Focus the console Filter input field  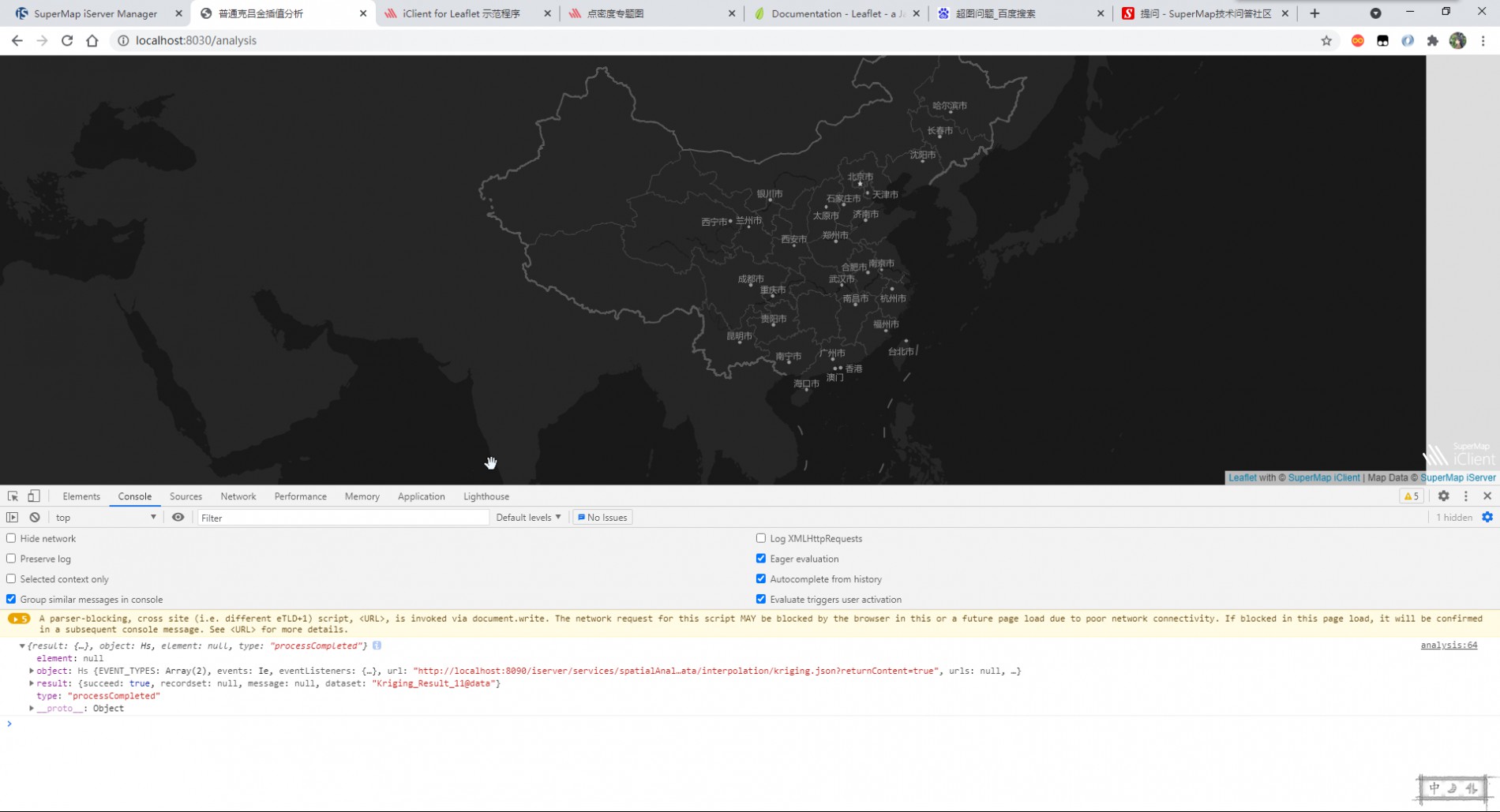(343, 518)
